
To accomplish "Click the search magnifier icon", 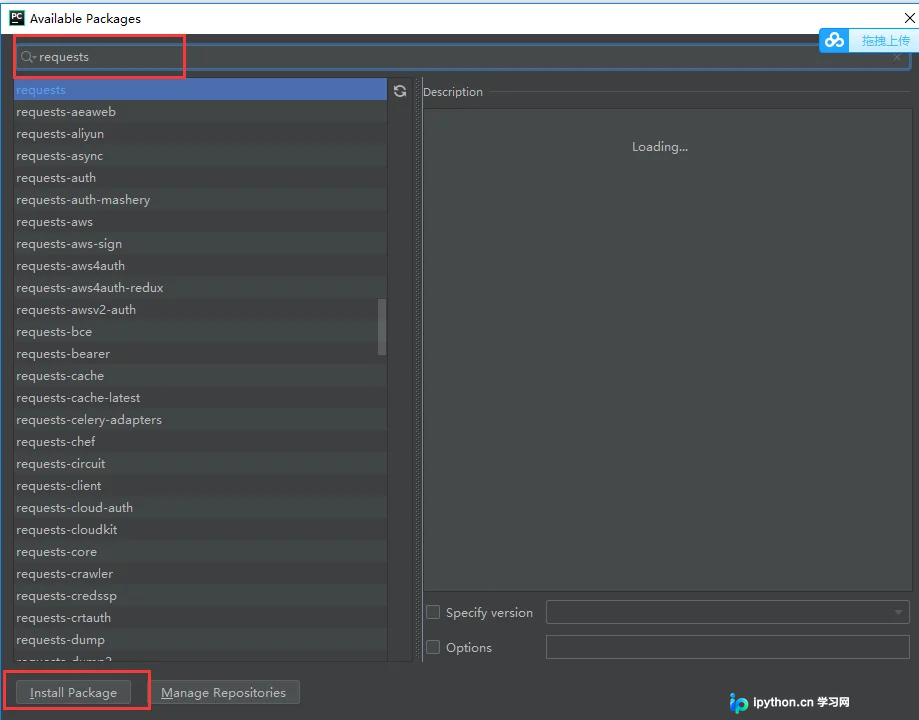I will point(27,57).
